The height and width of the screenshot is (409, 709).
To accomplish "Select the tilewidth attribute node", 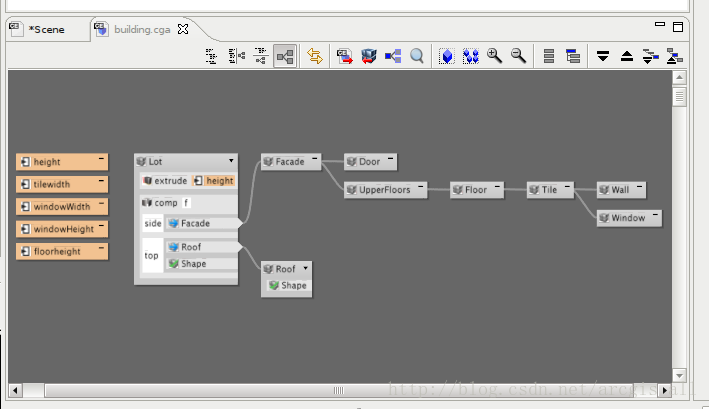I will pos(62,184).
